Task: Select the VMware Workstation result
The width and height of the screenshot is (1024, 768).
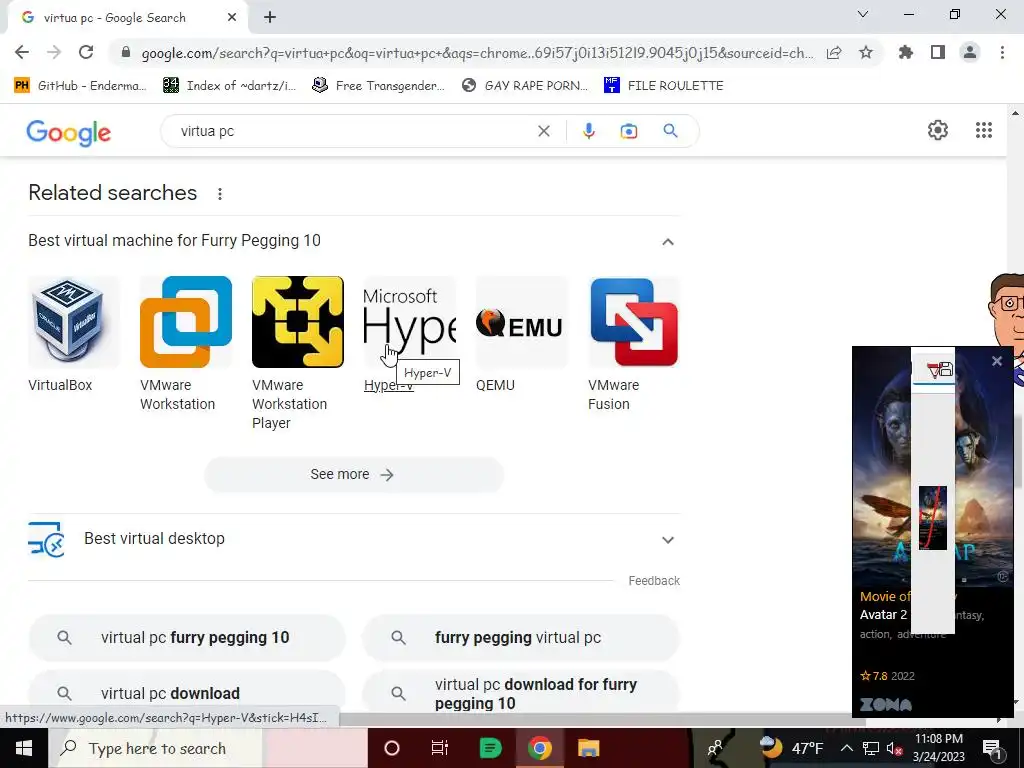Action: coord(186,344)
